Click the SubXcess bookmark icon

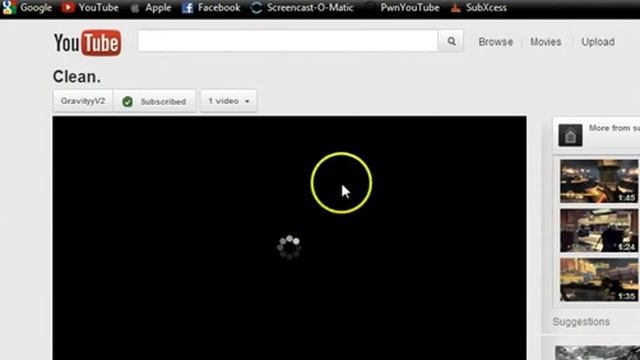[x=456, y=7]
